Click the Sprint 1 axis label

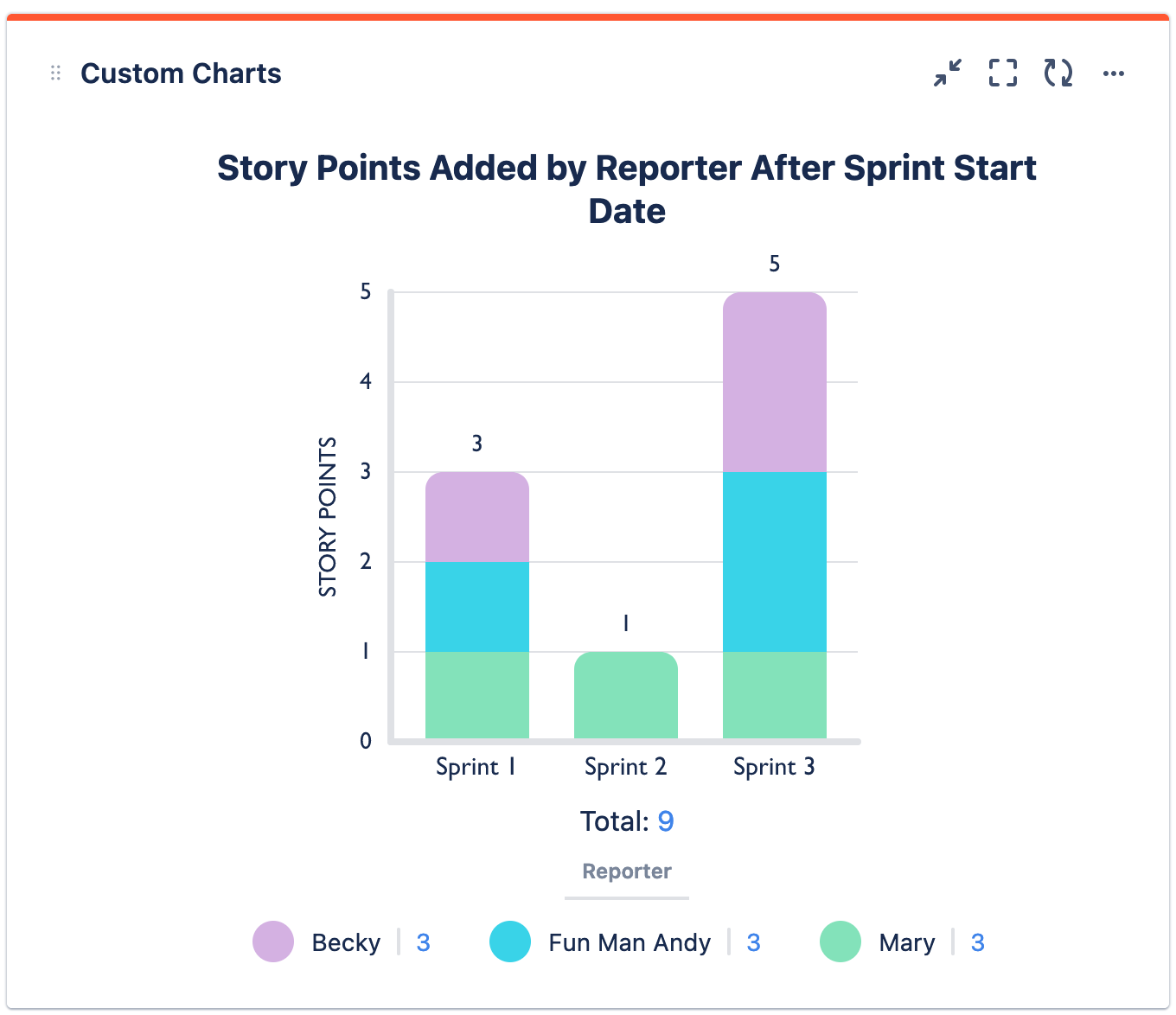pos(476,767)
